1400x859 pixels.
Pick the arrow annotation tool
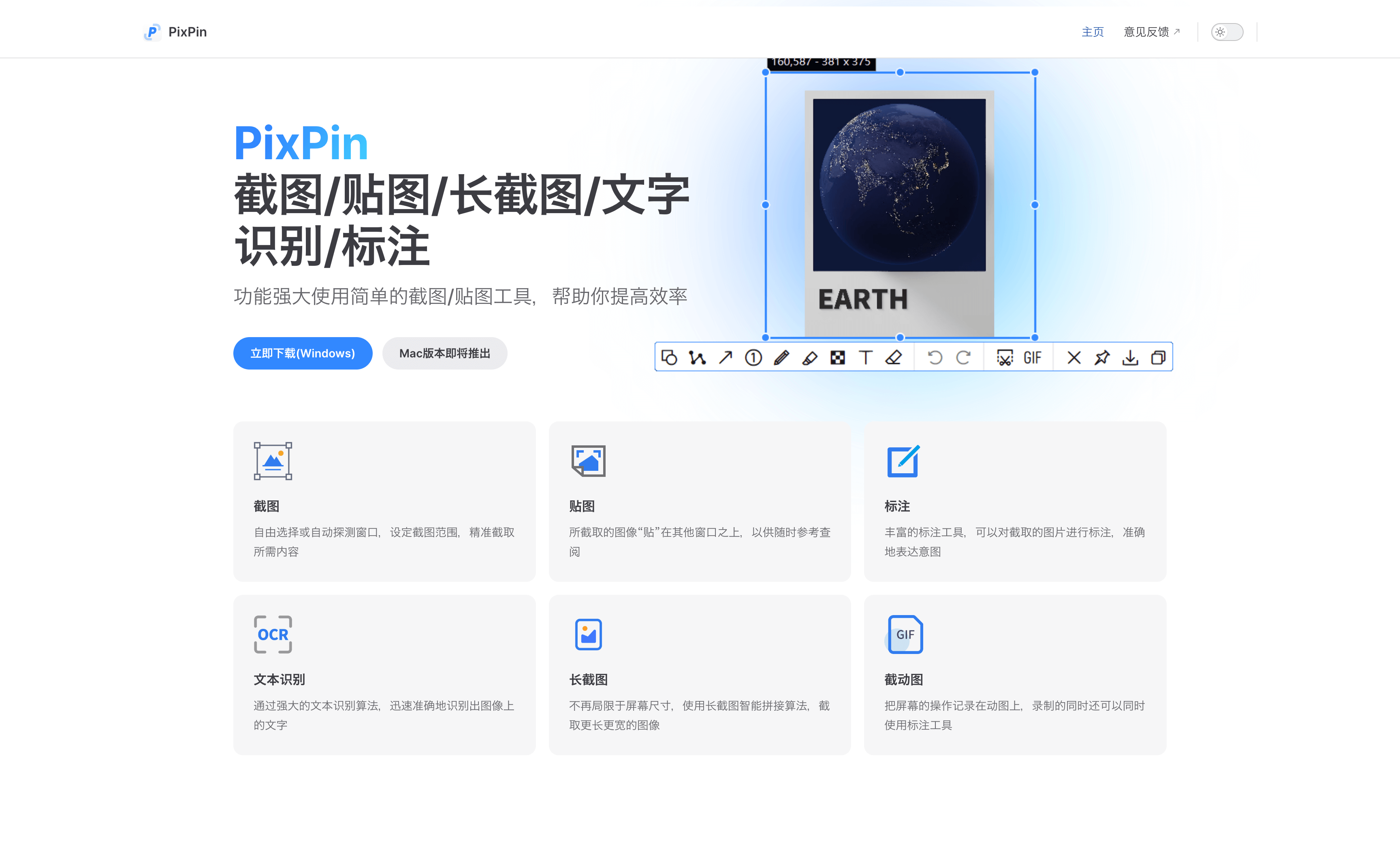point(726,358)
